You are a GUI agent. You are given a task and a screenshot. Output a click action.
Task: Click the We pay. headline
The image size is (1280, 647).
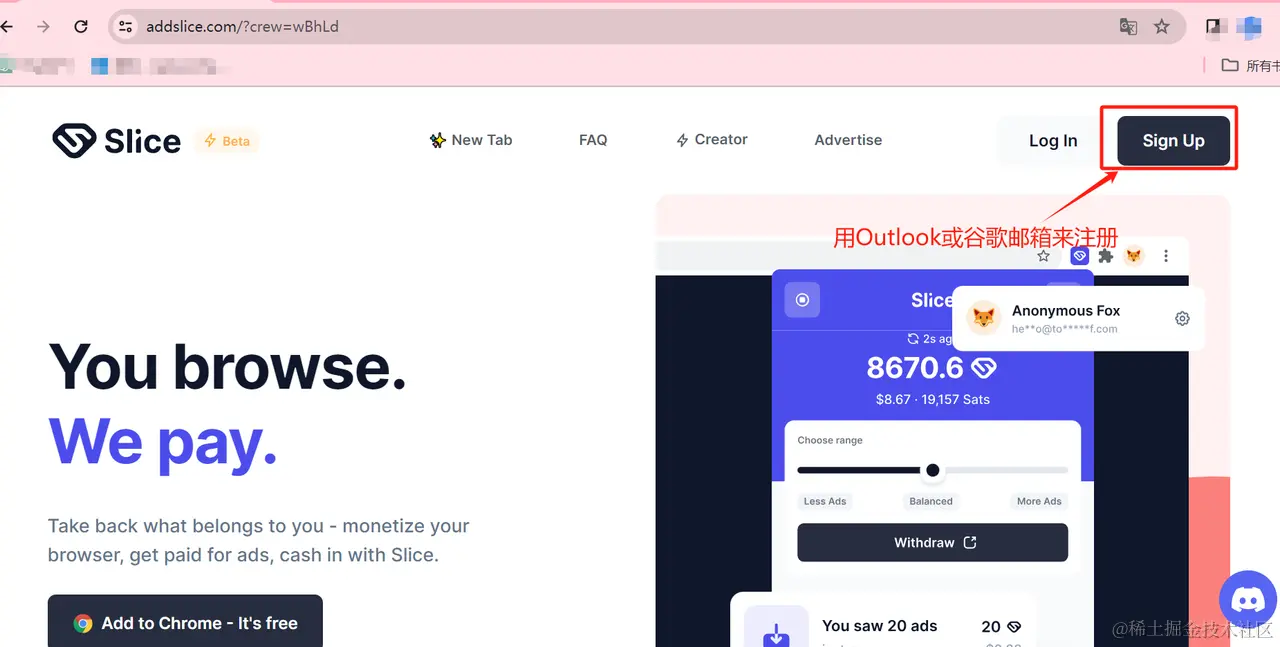162,441
